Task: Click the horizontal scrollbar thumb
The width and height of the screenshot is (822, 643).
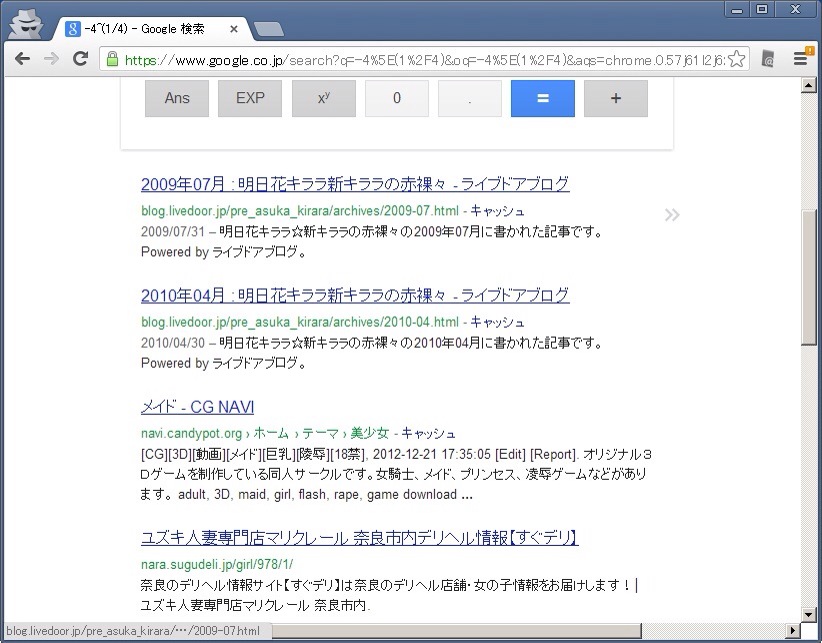Action: coord(456,630)
